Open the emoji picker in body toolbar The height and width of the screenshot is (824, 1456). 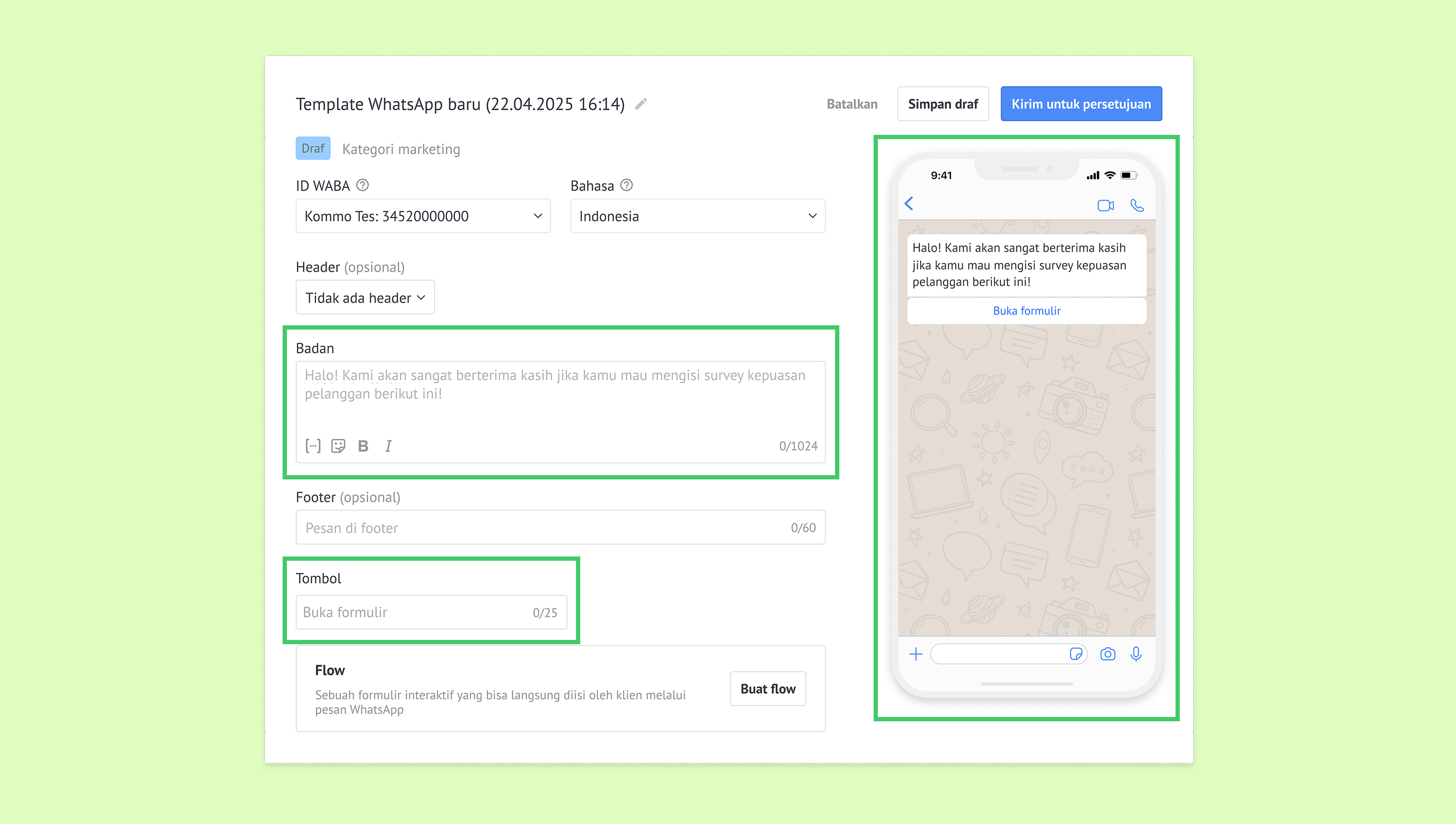pyautogui.click(x=338, y=446)
